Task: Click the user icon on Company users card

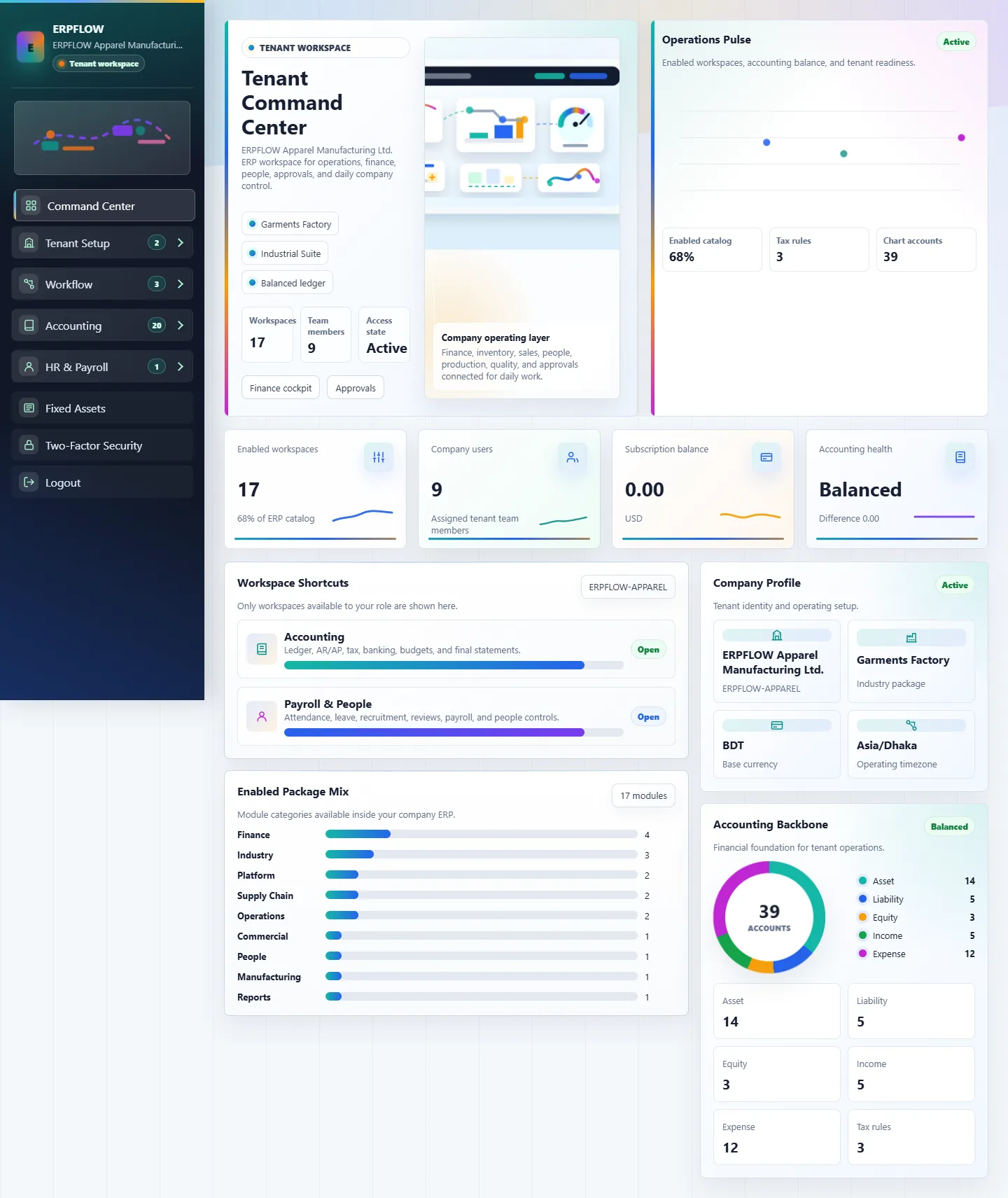Action: (x=573, y=457)
